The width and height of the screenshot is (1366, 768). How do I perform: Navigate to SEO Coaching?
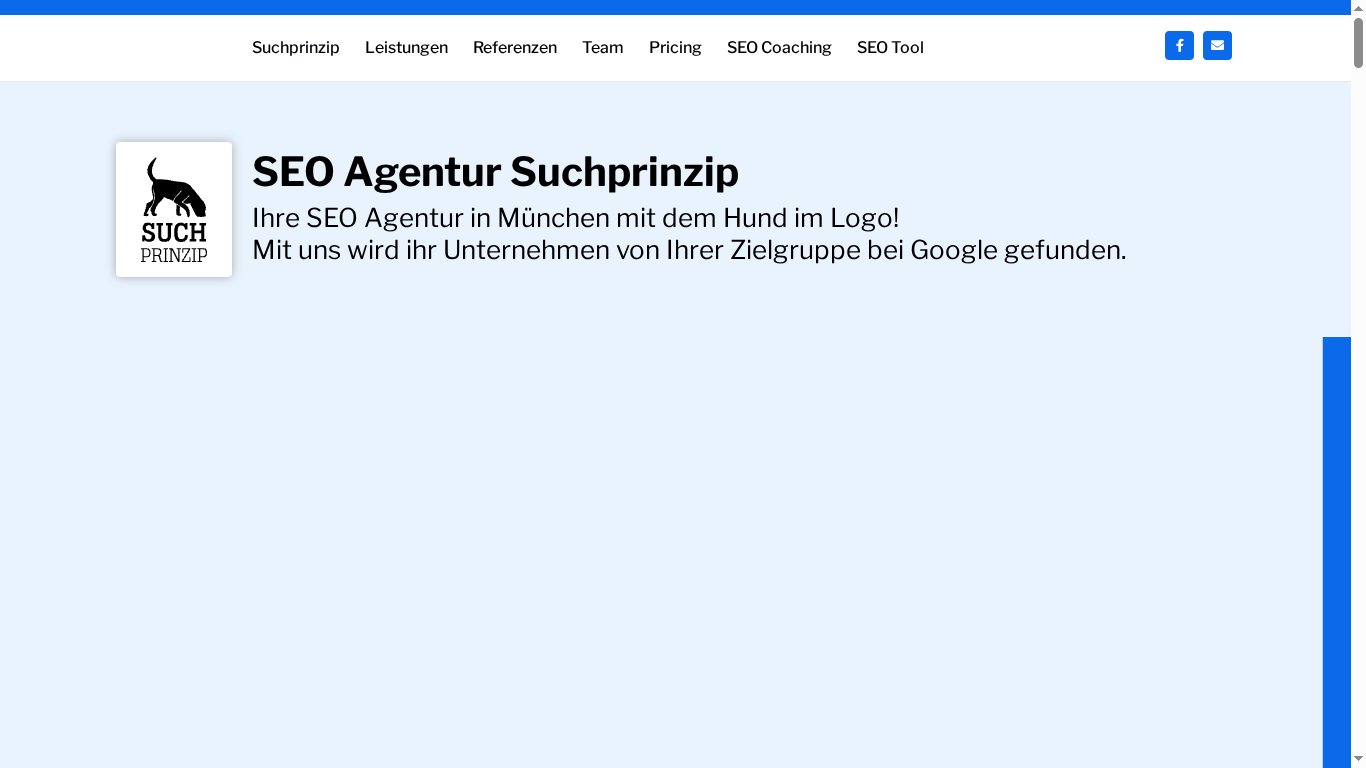click(779, 47)
